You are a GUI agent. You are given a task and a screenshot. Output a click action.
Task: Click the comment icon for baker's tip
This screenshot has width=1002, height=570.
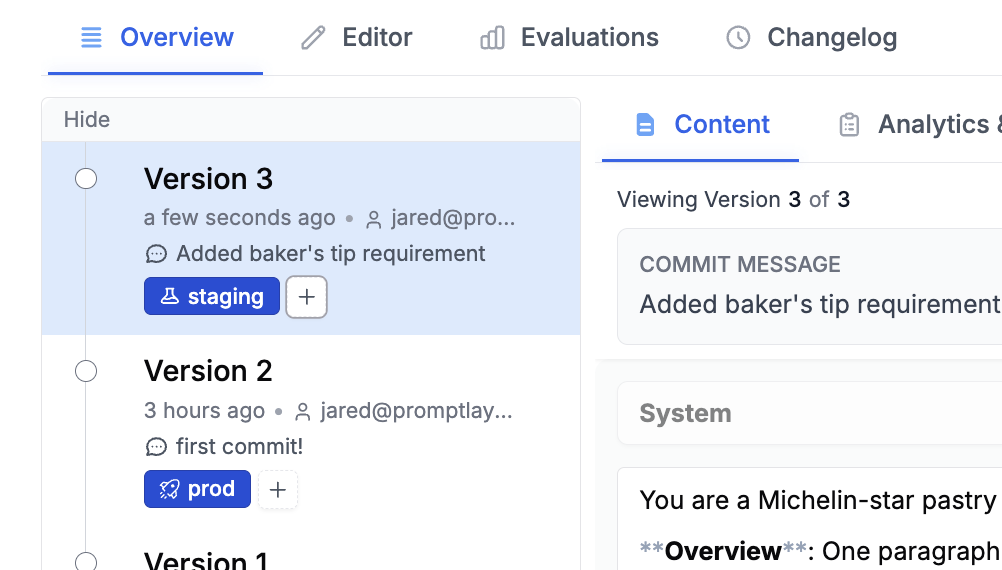tap(156, 254)
